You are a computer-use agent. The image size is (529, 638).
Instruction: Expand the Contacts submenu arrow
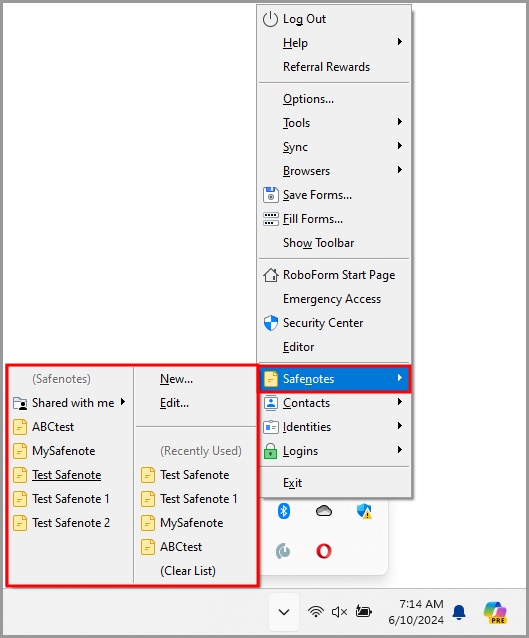click(400, 402)
